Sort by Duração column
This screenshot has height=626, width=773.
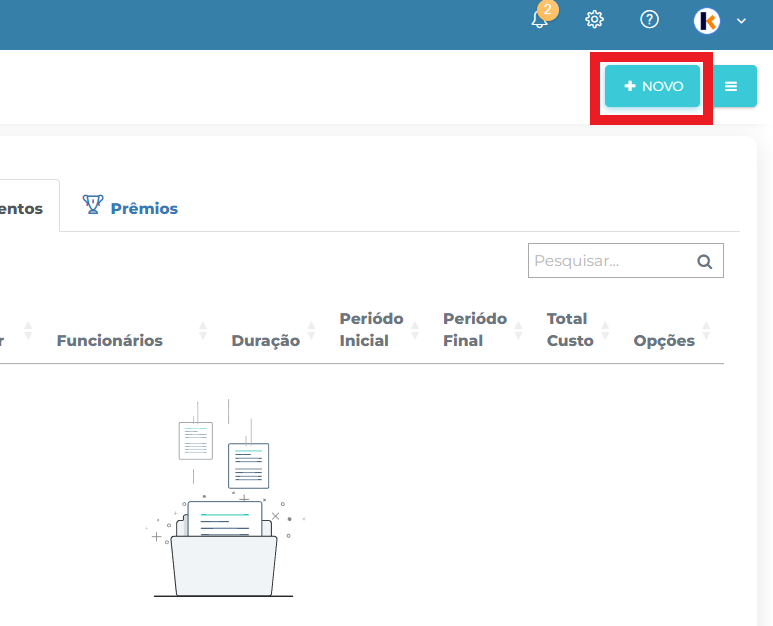click(266, 340)
